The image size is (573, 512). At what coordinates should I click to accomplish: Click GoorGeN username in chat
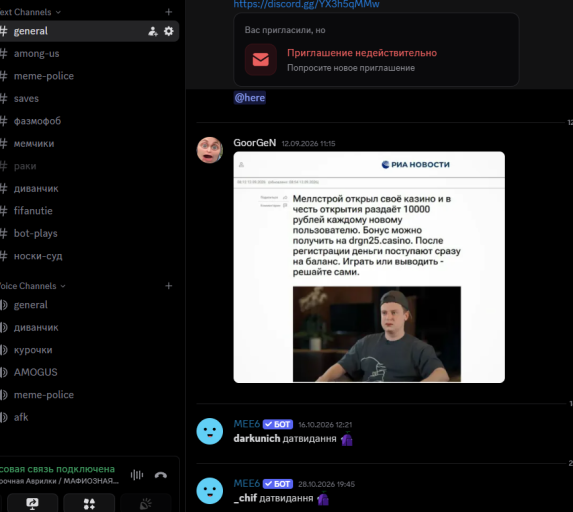tap(255, 143)
